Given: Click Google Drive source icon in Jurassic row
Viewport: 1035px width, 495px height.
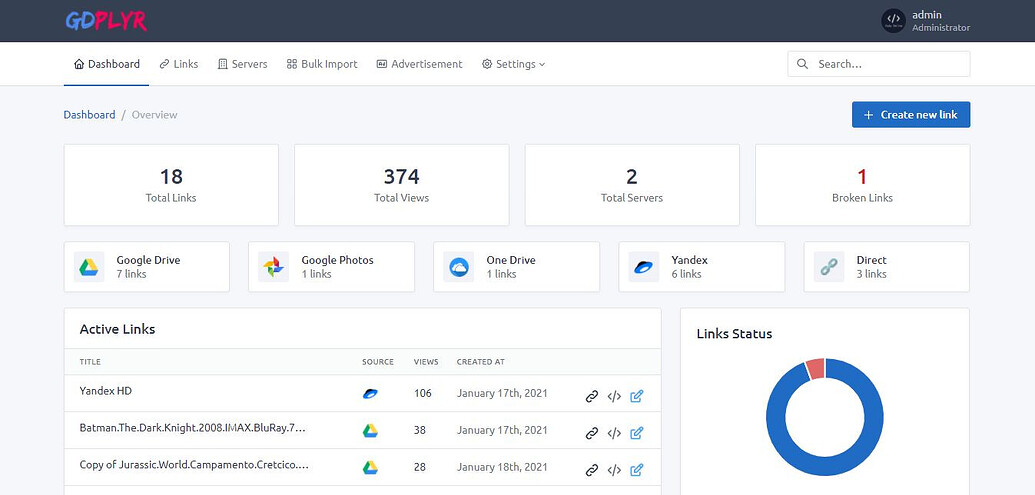Looking at the screenshot, I should click(370, 467).
